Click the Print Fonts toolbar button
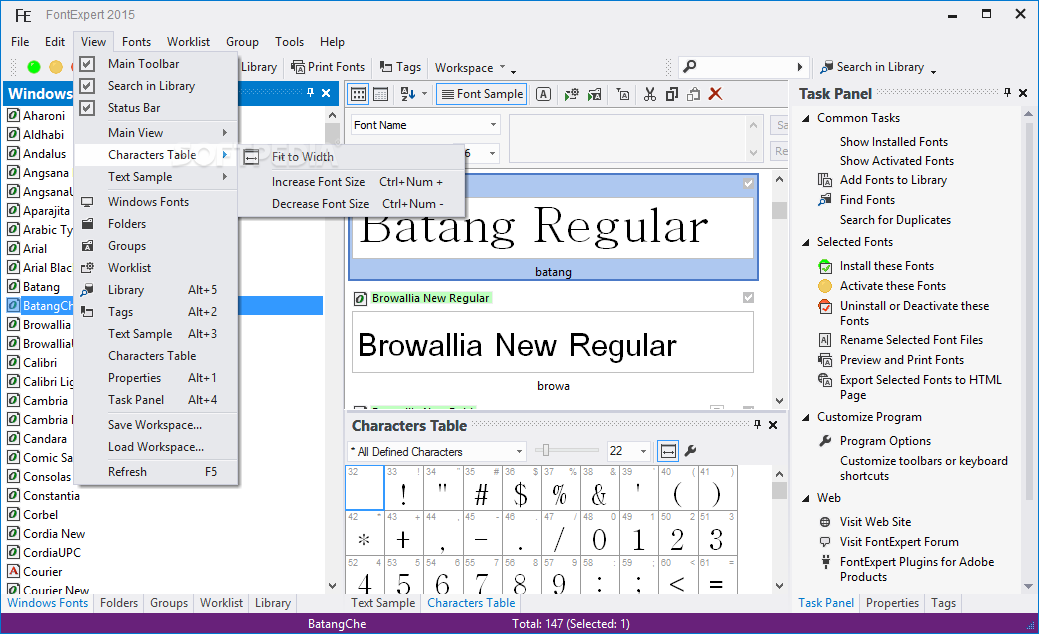This screenshot has height=634, width=1039. tap(328, 67)
